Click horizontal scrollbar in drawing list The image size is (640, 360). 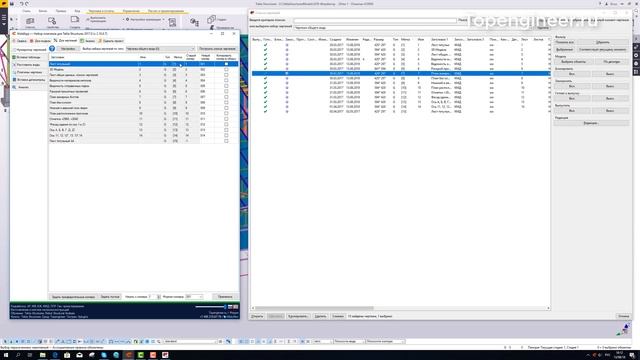click(x=314, y=308)
